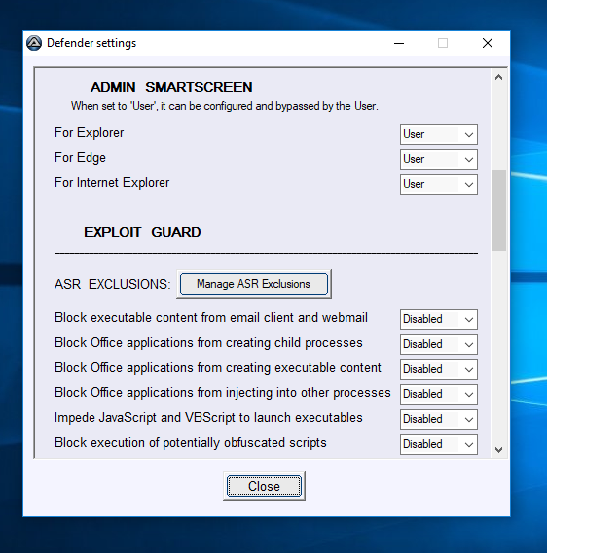Click the 'For Edge' label

[x=80, y=158]
